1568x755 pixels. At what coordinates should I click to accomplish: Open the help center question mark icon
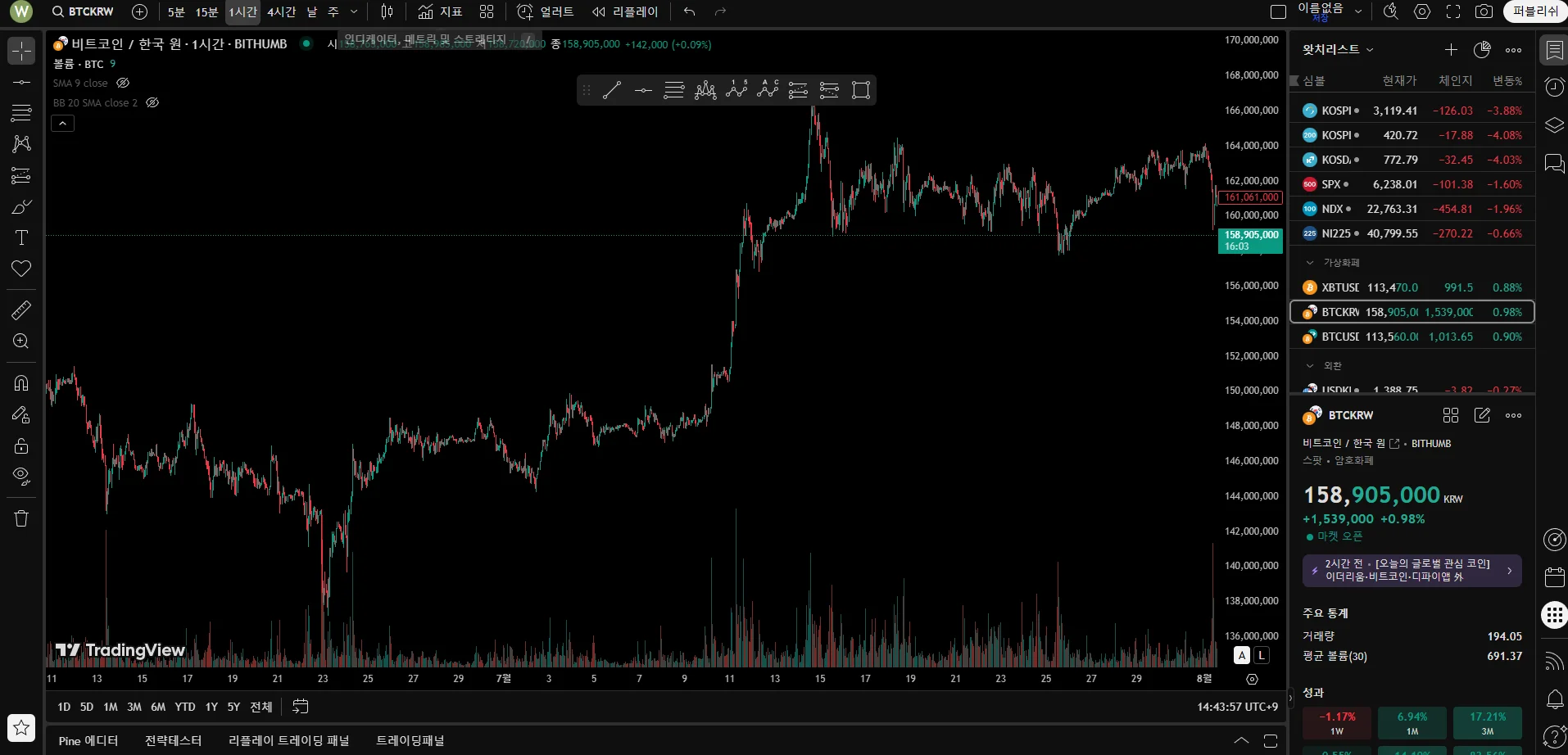[x=1554, y=736]
